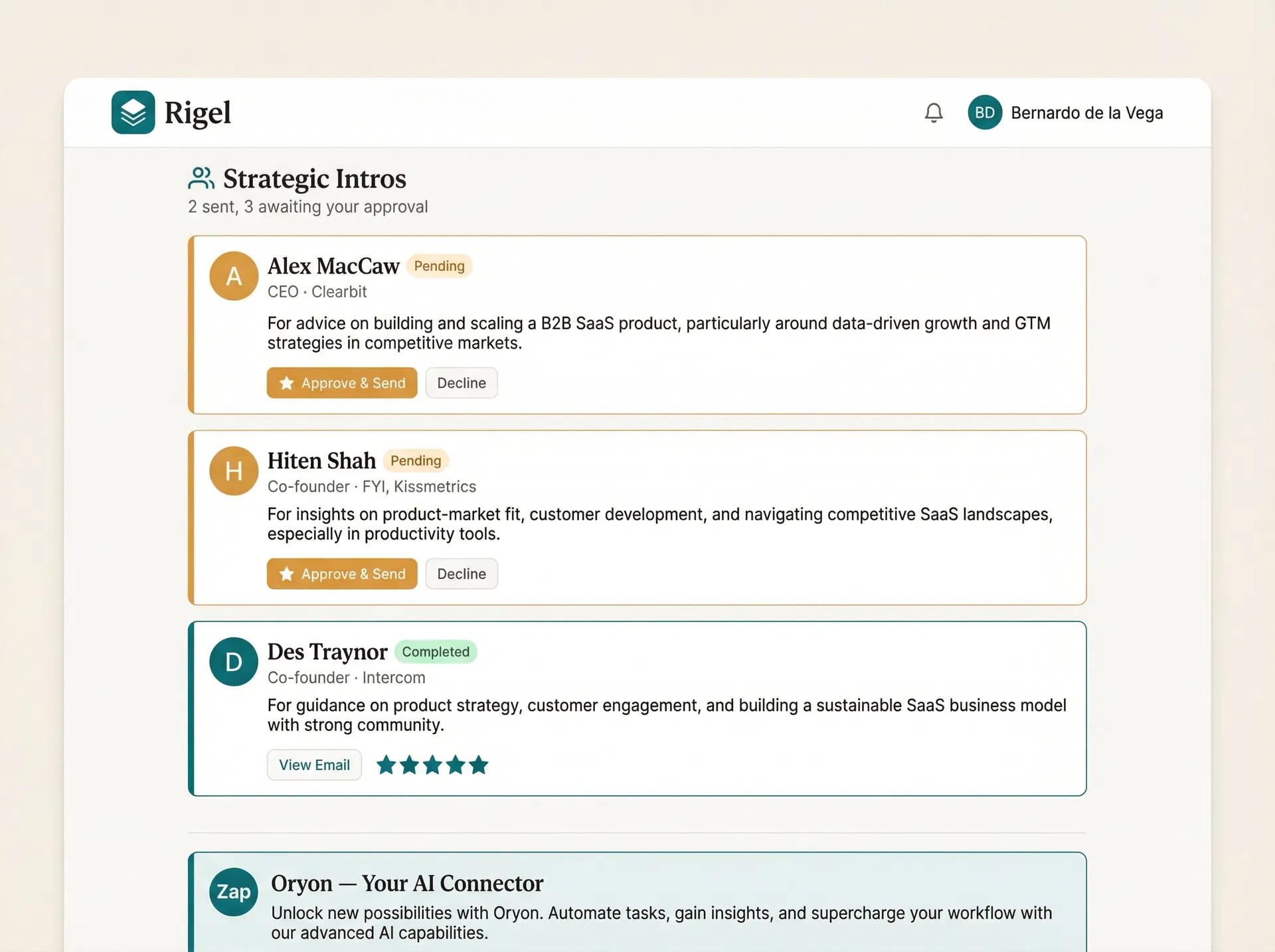Viewport: 1275px width, 952px height.
Task: Click the Zap icon on the Oryon banner
Action: tap(233, 892)
